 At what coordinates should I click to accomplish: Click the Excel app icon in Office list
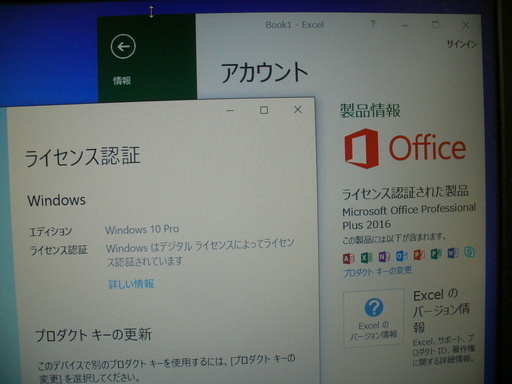[366, 257]
